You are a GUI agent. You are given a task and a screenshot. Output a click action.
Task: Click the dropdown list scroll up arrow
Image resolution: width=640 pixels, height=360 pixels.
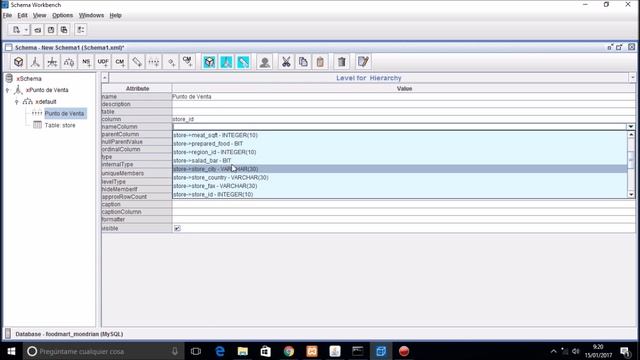click(631, 135)
